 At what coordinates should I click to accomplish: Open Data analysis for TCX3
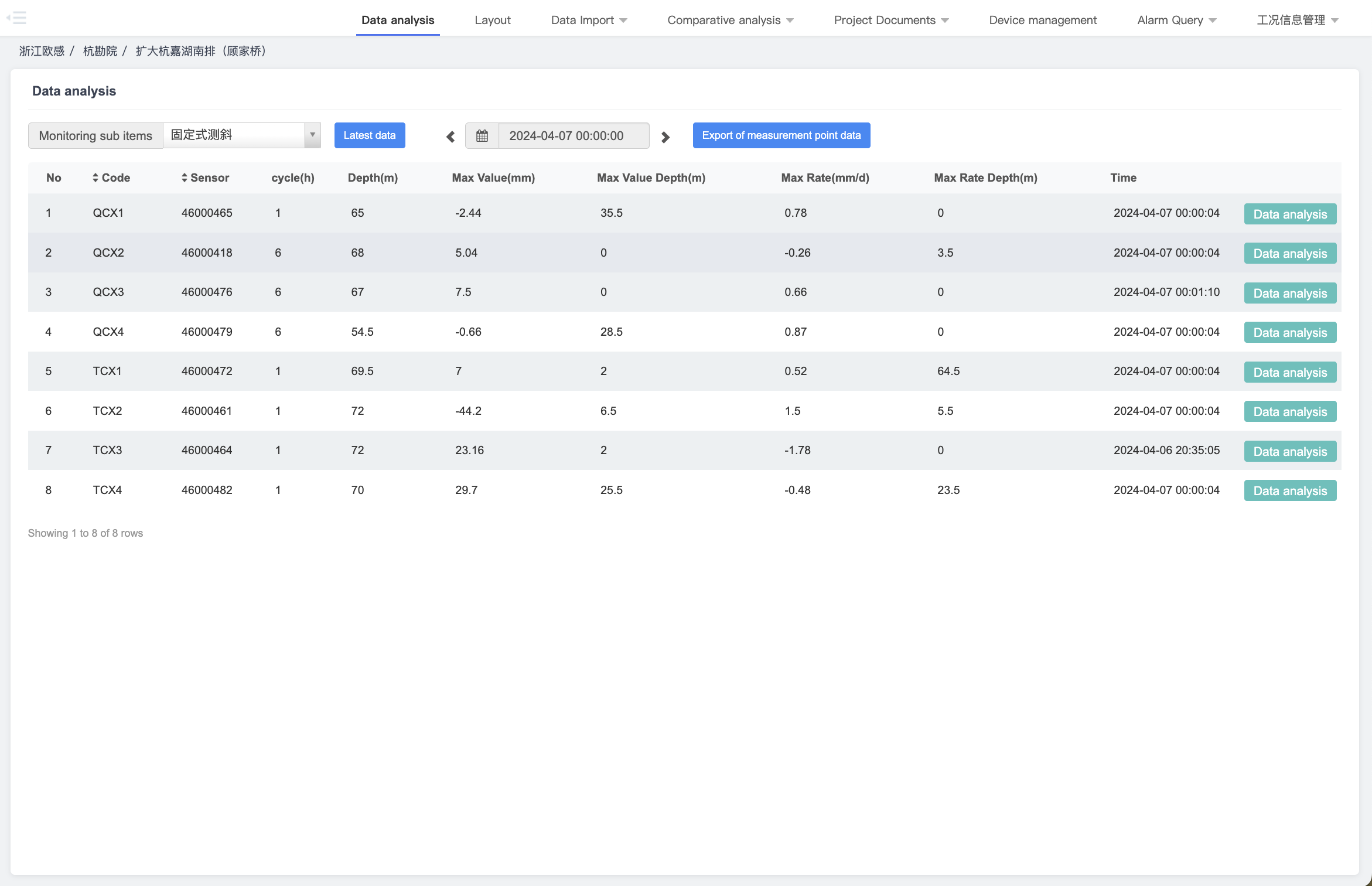point(1290,451)
